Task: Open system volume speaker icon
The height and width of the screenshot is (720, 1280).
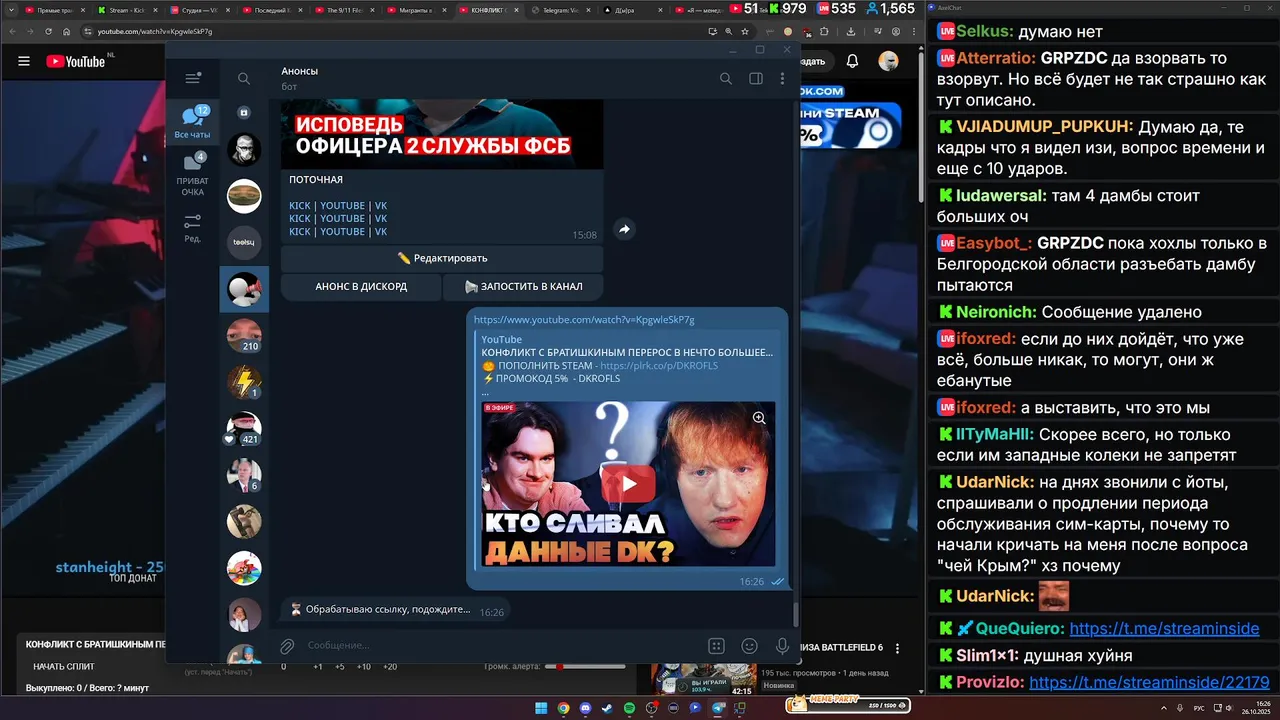Action: pos(1231,708)
